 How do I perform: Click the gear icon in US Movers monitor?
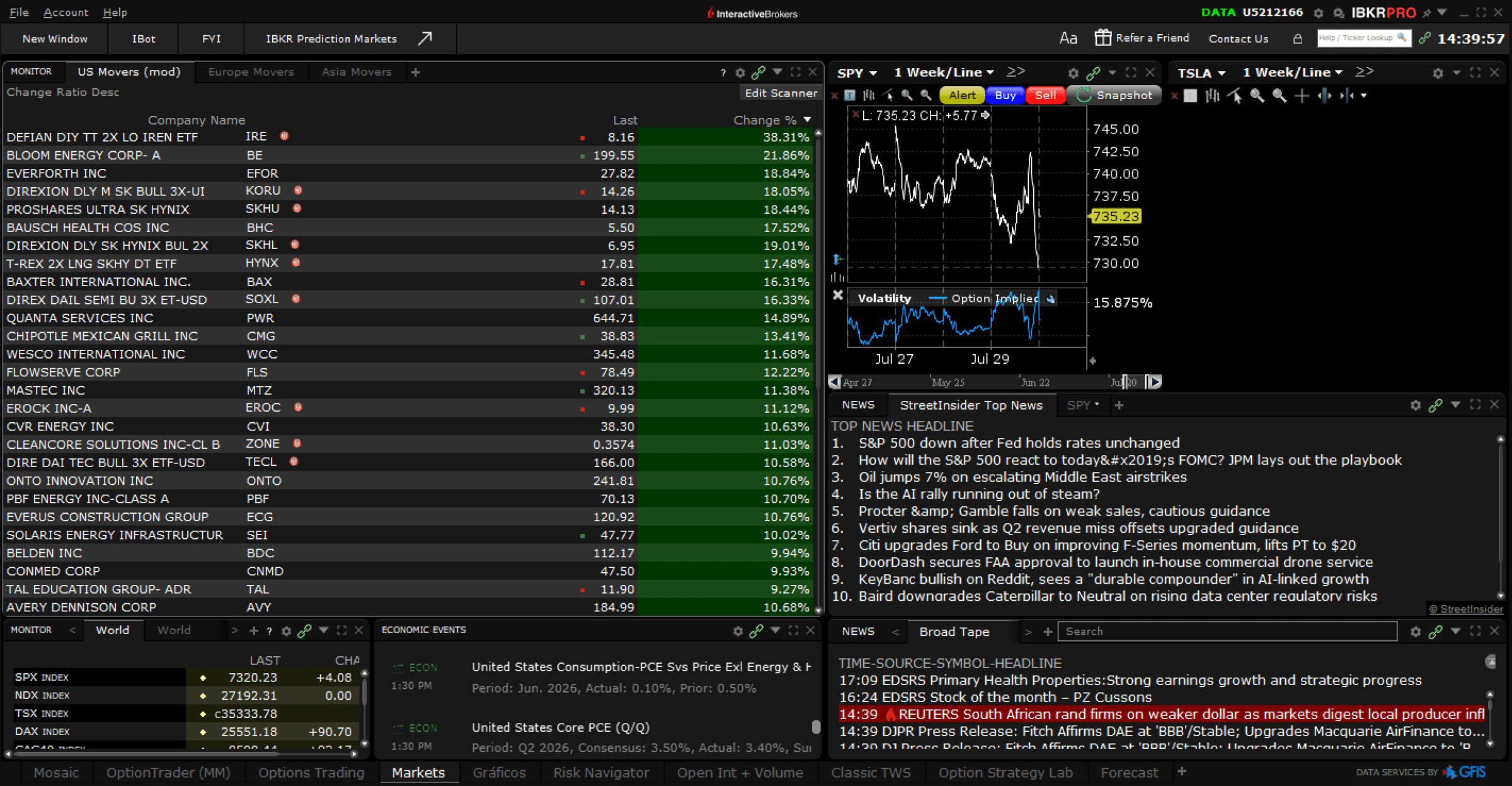740,72
